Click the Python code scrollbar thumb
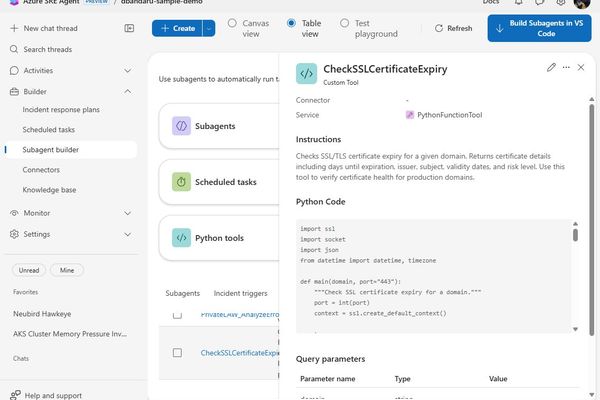This screenshot has height=400, width=600. [x=576, y=235]
